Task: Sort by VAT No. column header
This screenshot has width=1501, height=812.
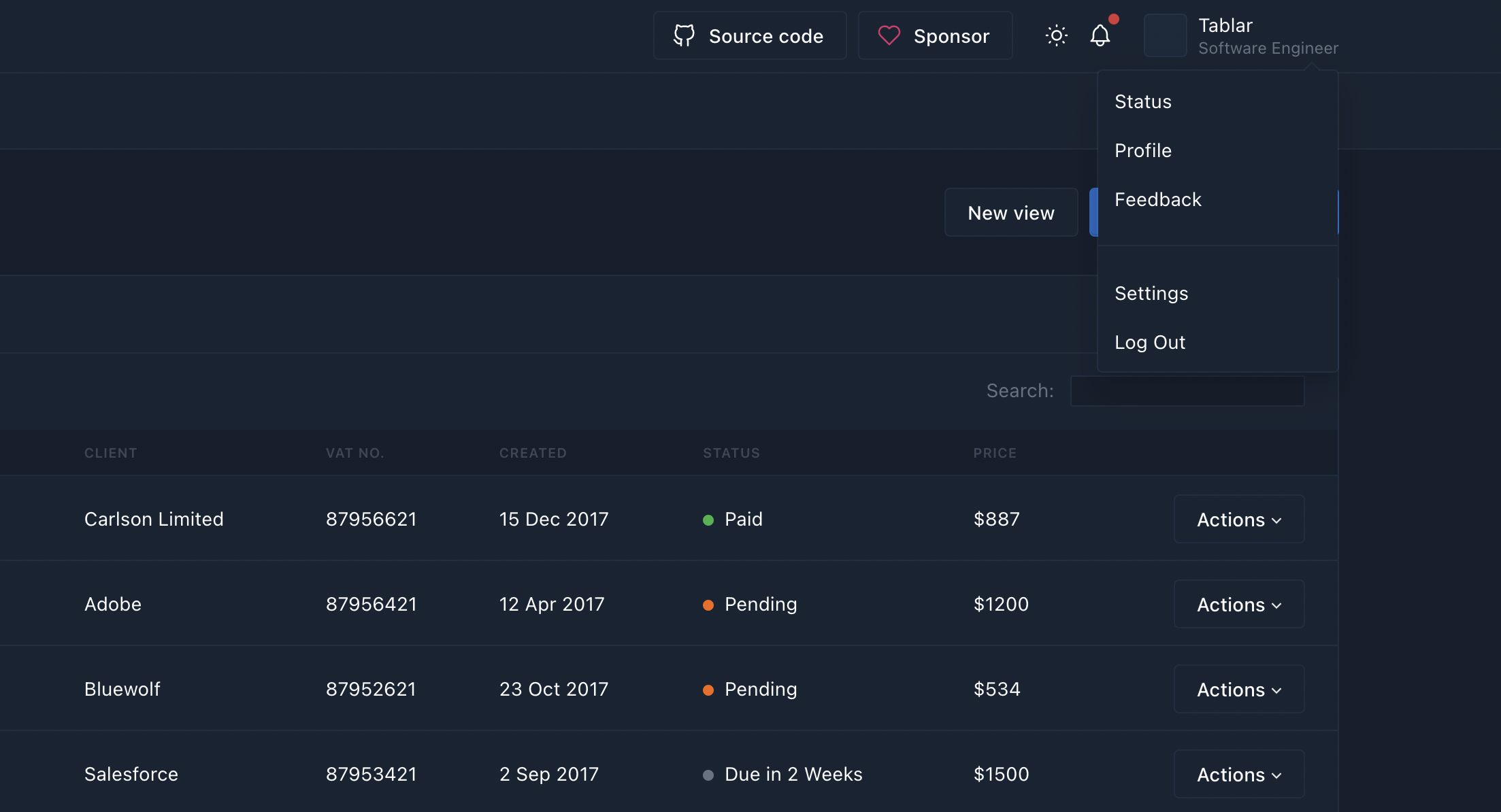Action: click(x=354, y=453)
